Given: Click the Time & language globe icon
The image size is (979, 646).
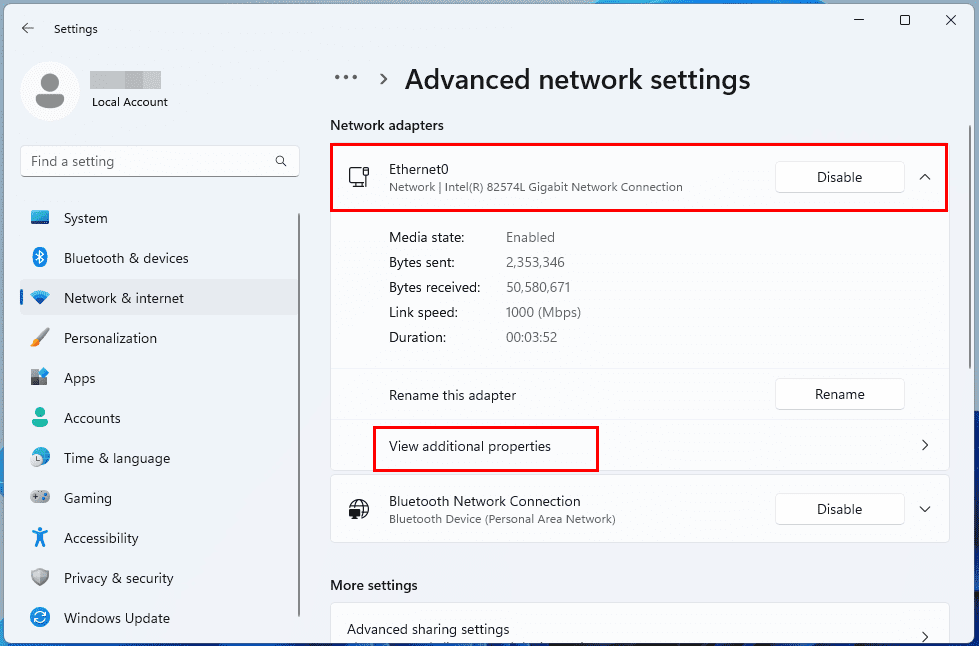Looking at the screenshot, I should tap(40, 458).
